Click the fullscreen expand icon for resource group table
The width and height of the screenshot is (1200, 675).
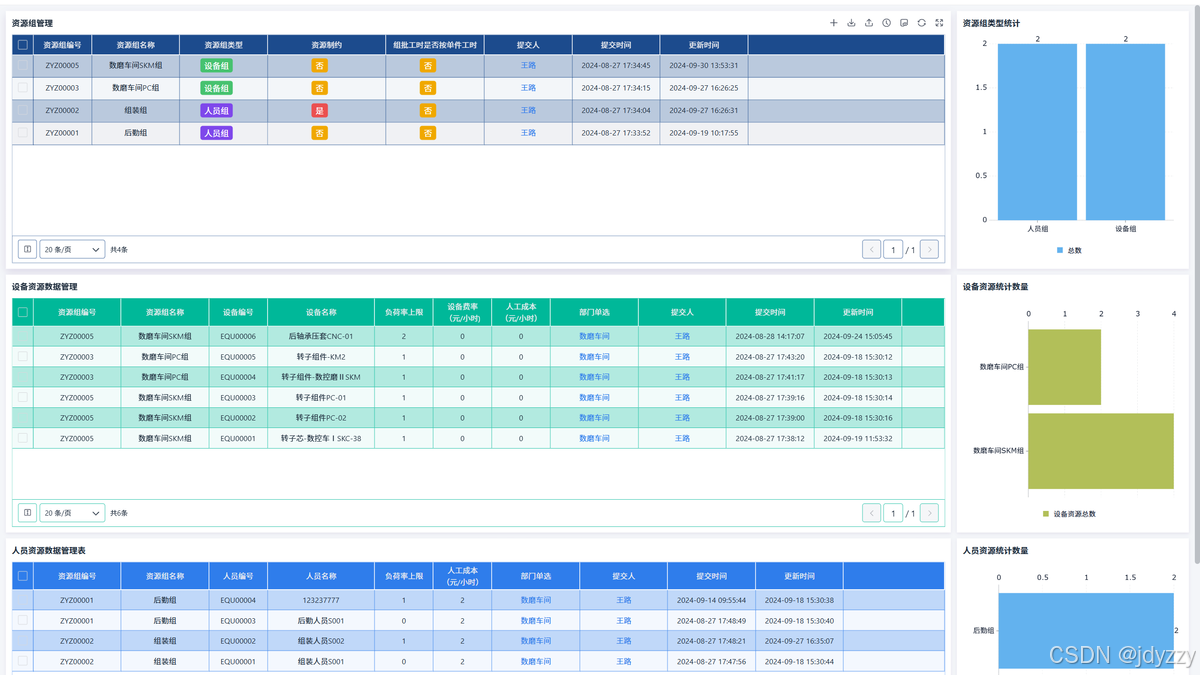[x=939, y=23]
